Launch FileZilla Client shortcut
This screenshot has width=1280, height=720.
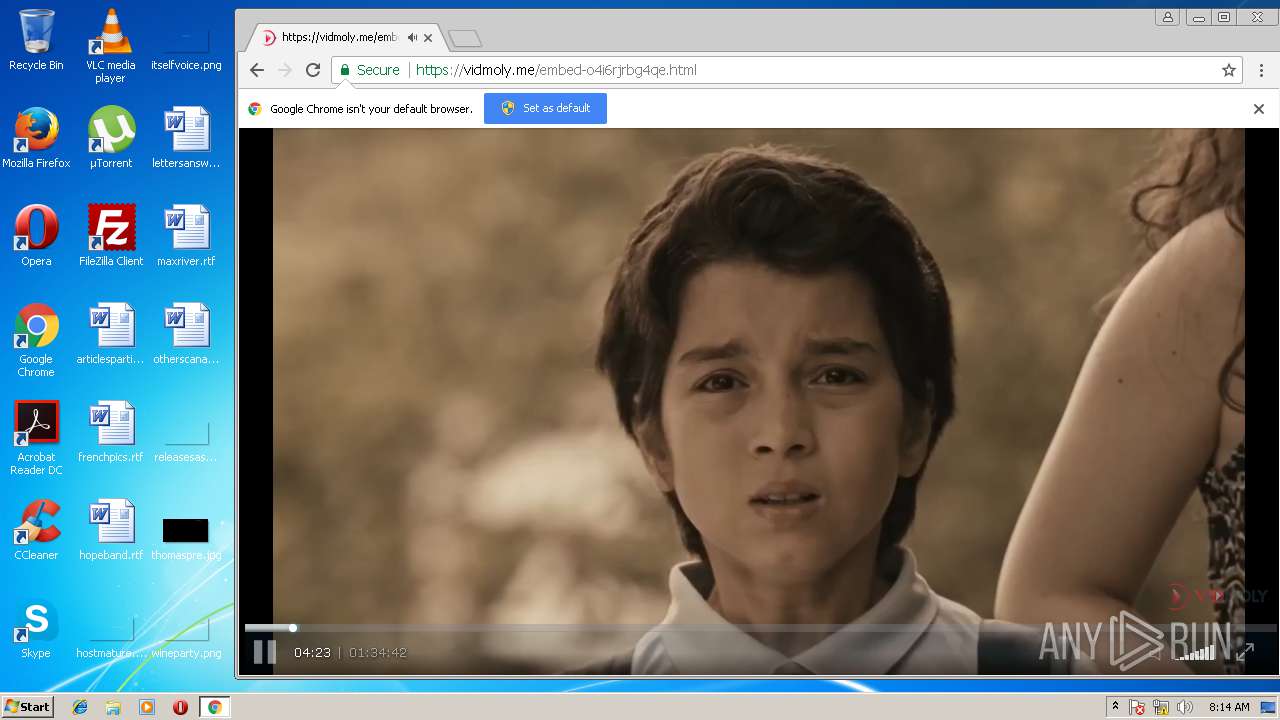point(111,236)
